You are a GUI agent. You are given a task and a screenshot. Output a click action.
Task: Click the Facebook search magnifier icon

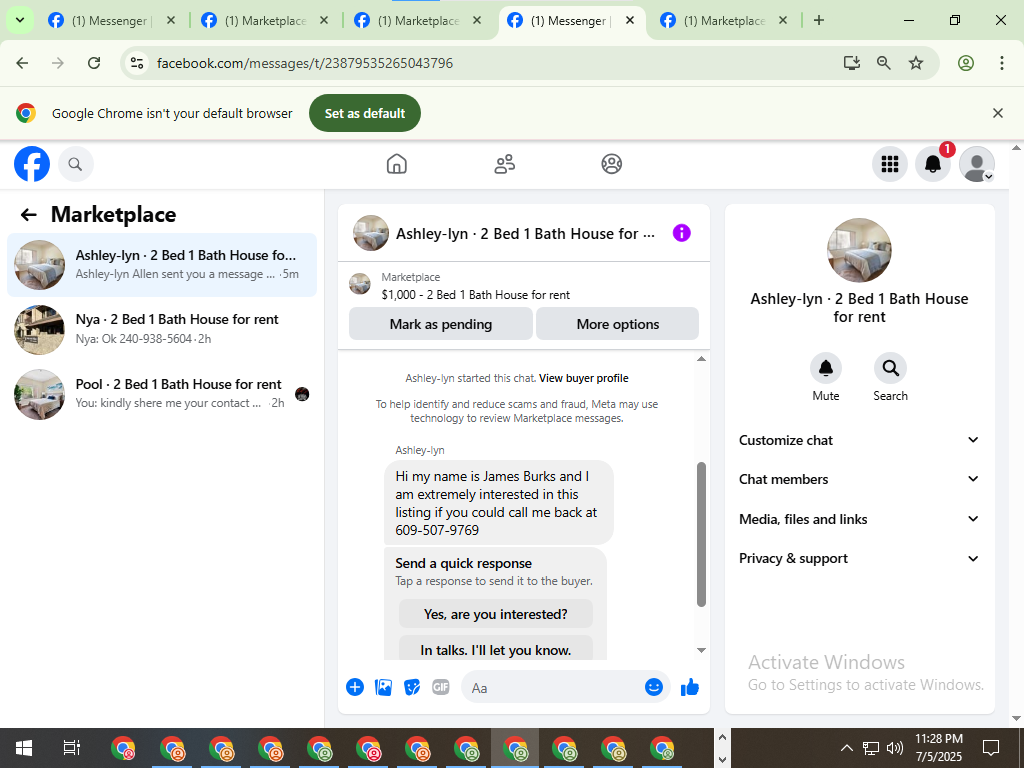(x=76, y=164)
